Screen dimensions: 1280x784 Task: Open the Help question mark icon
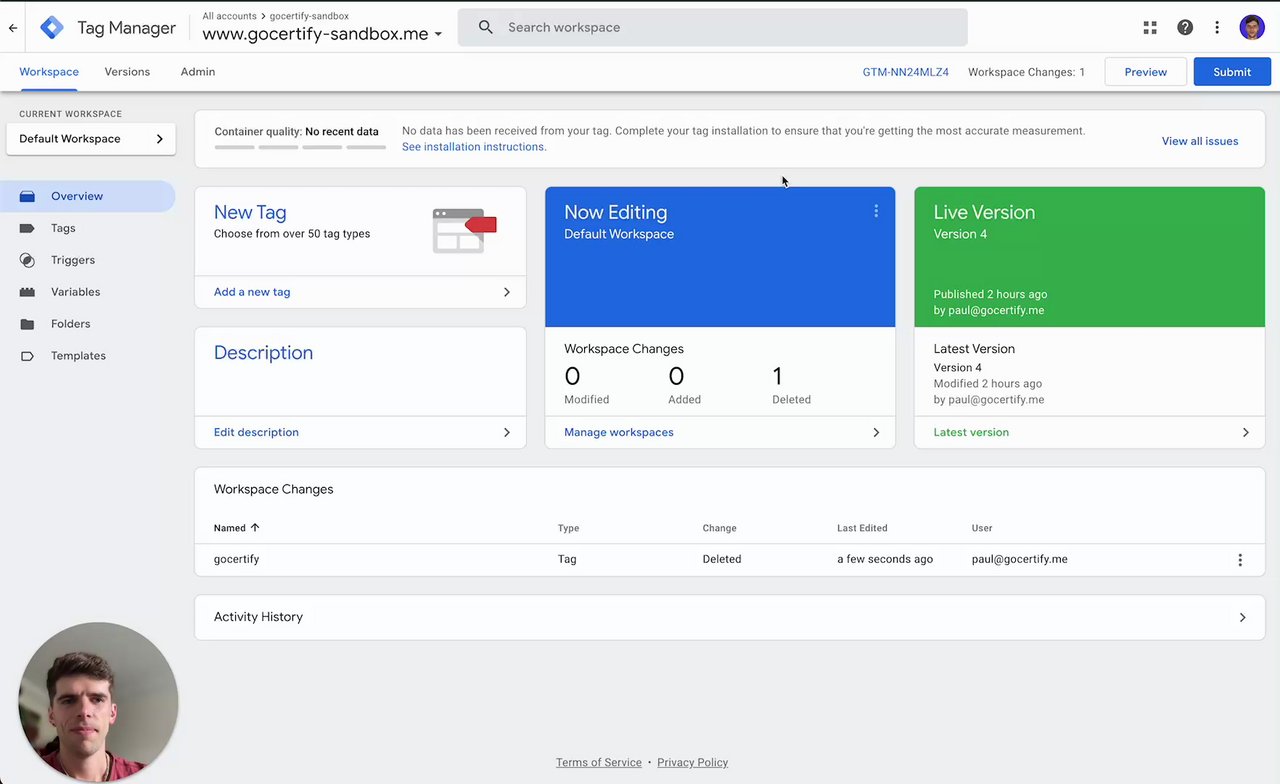coord(1185,28)
